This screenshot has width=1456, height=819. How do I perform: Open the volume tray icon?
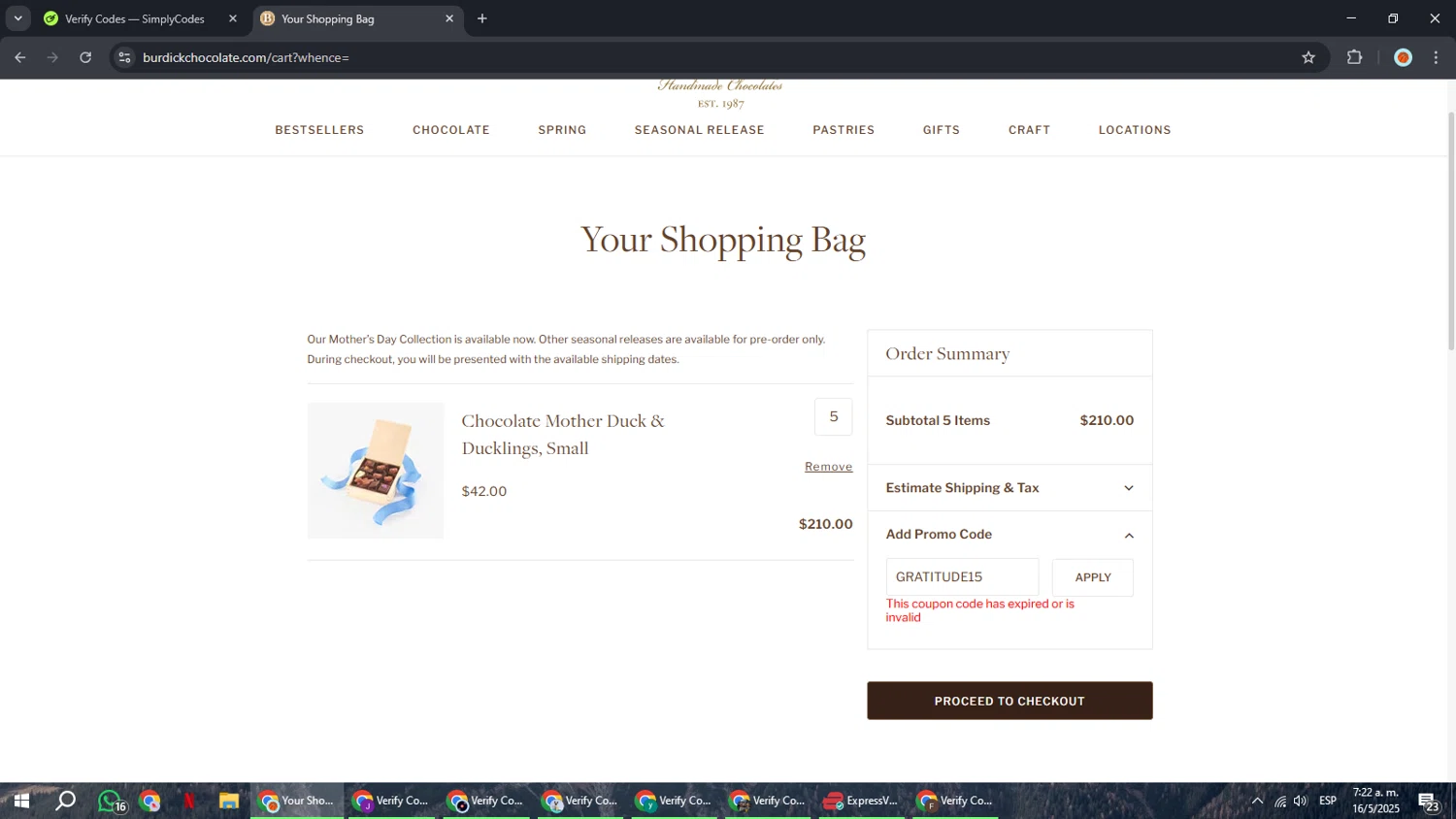point(1301,801)
